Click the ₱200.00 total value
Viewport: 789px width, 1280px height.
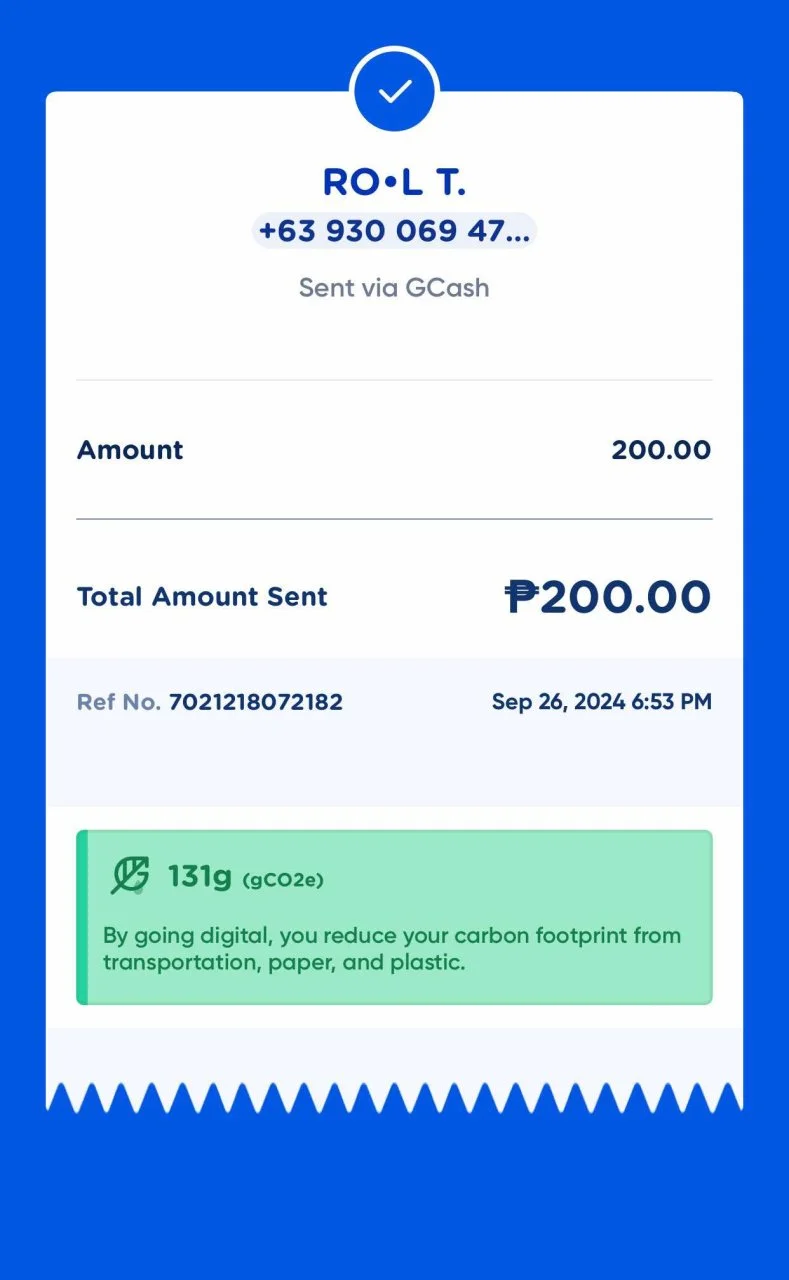tap(608, 597)
